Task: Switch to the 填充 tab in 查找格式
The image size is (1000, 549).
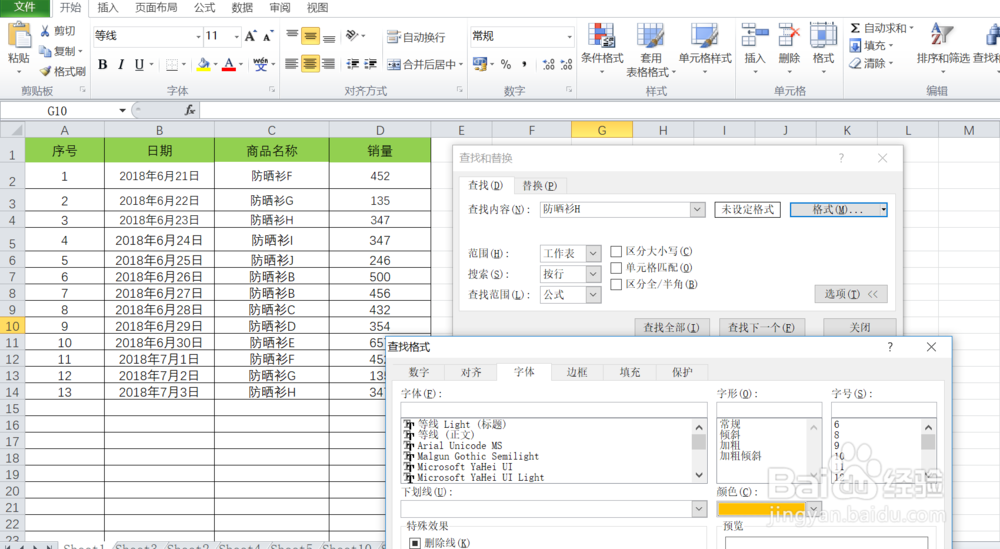Action: [630, 372]
